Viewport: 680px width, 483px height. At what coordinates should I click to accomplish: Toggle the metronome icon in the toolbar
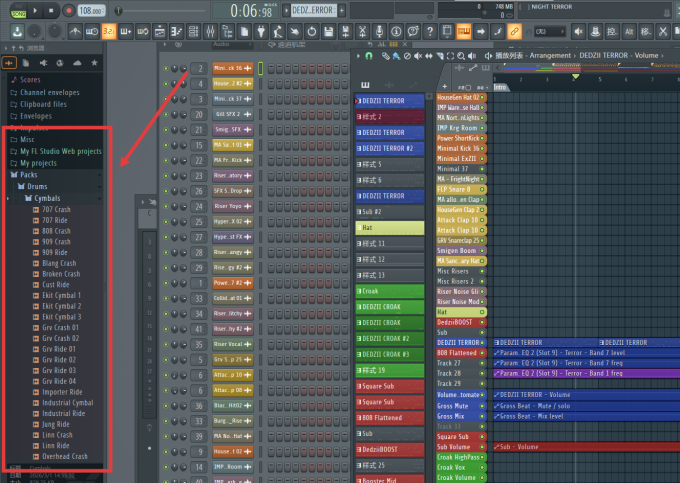[75, 31]
